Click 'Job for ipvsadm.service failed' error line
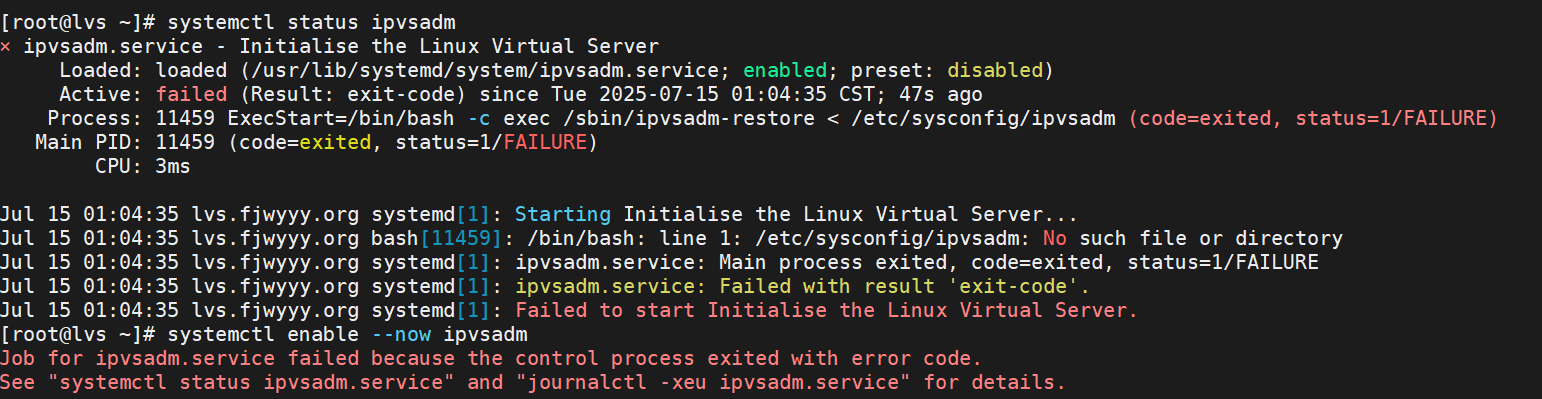The width and height of the screenshot is (1542, 399). coord(491,358)
